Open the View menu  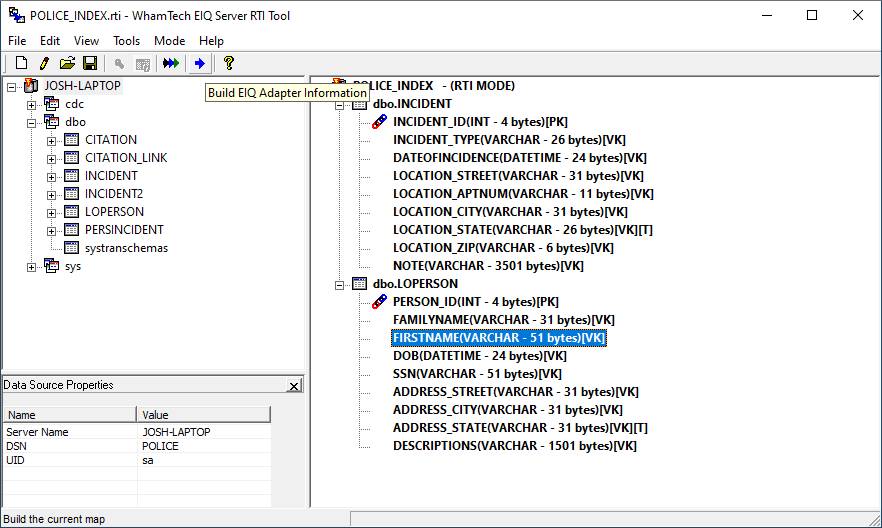[86, 40]
